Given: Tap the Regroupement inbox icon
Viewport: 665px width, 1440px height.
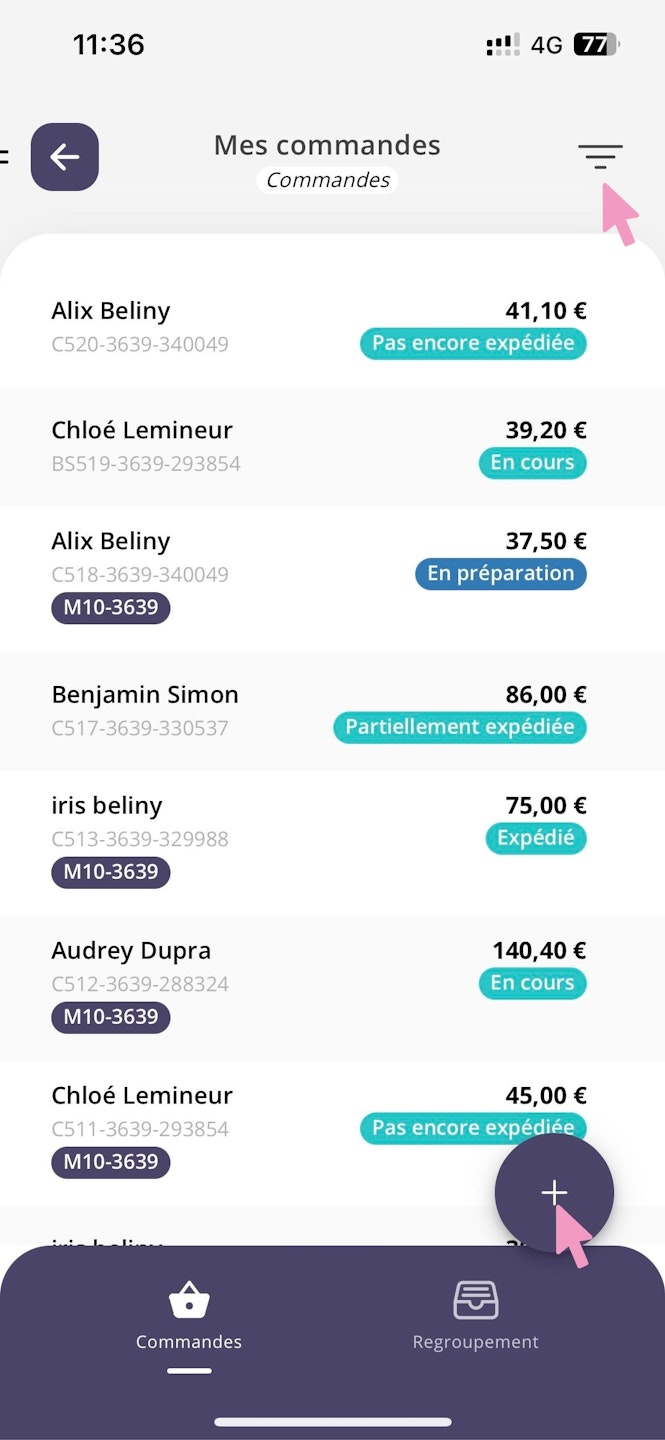Looking at the screenshot, I should 476,1300.
